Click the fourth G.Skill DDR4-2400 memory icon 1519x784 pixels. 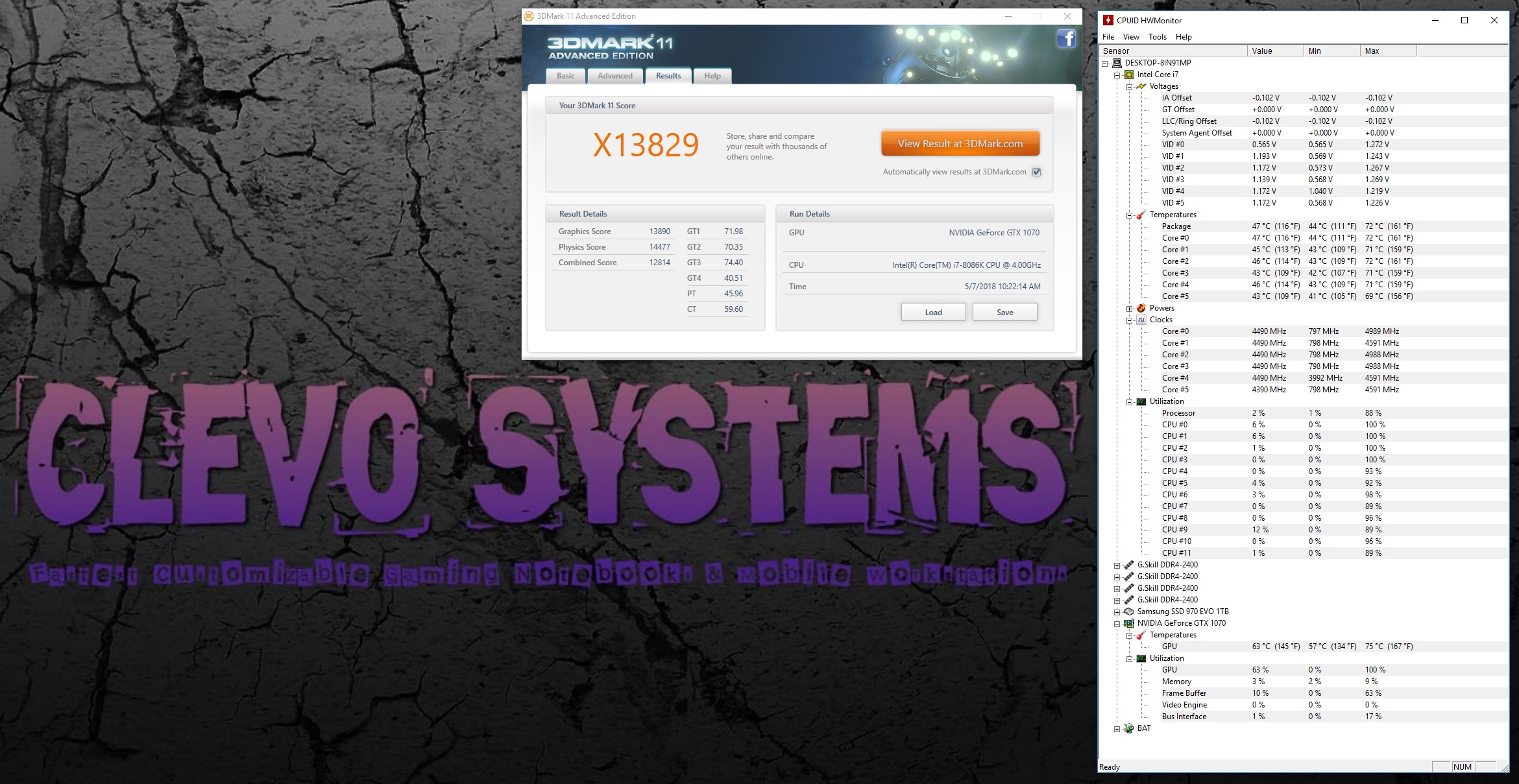tap(1129, 600)
